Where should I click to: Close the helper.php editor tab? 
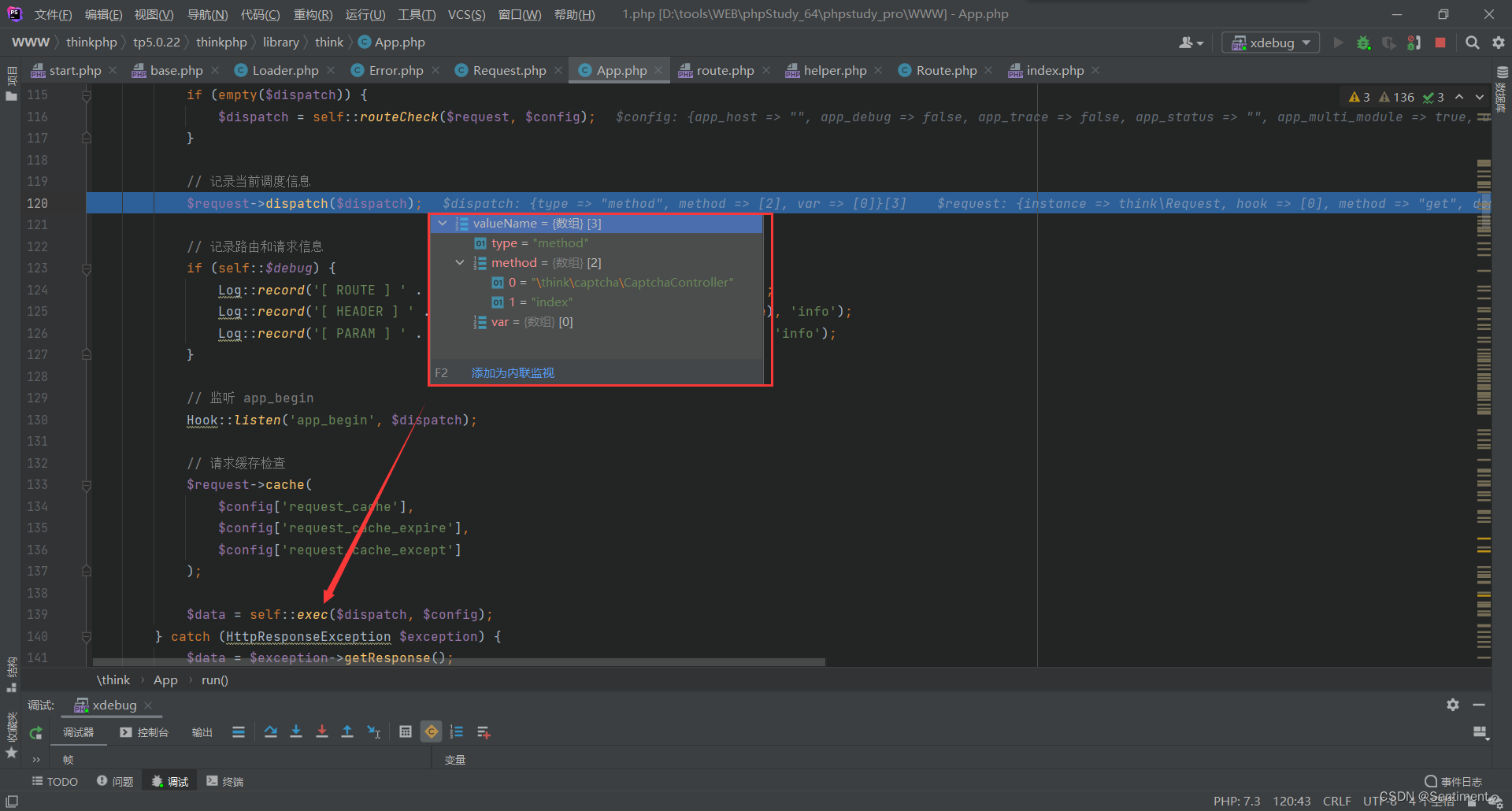(x=878, y=71)
